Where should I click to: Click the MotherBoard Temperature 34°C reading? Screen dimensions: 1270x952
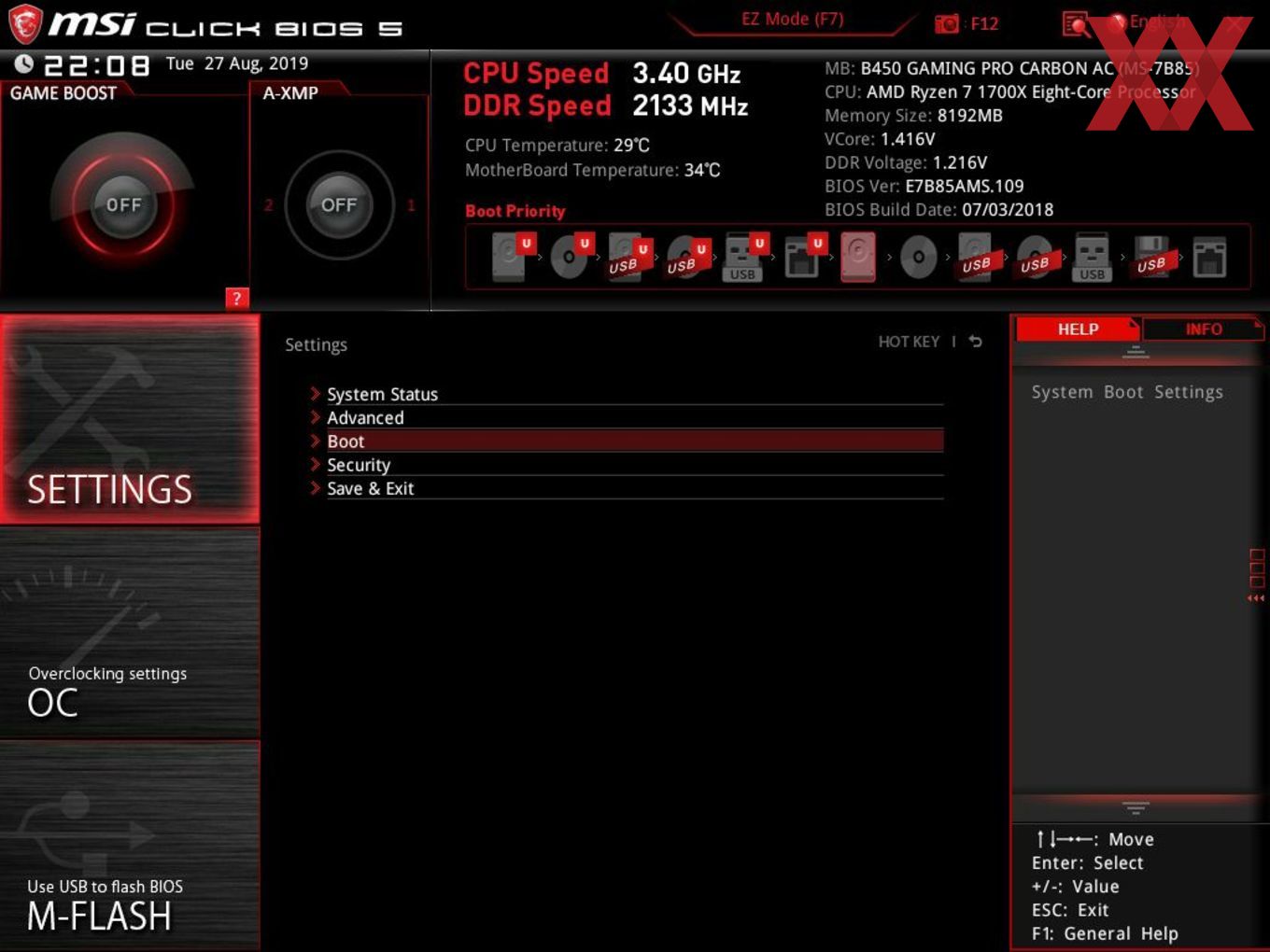(x=593, y=170)
